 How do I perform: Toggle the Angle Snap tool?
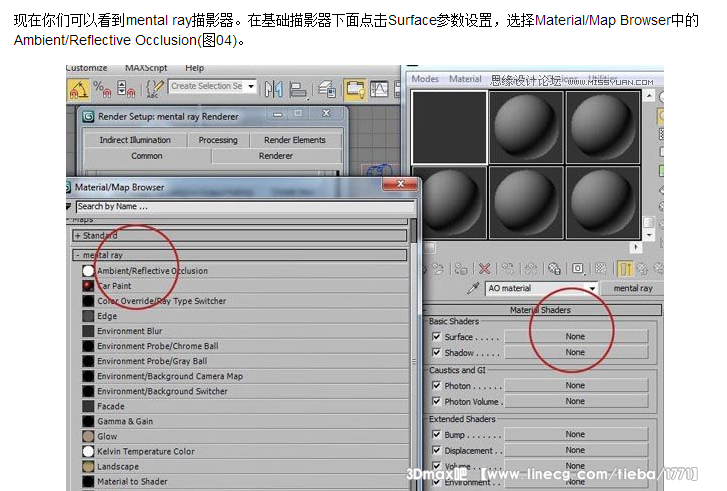pos(79,89)
